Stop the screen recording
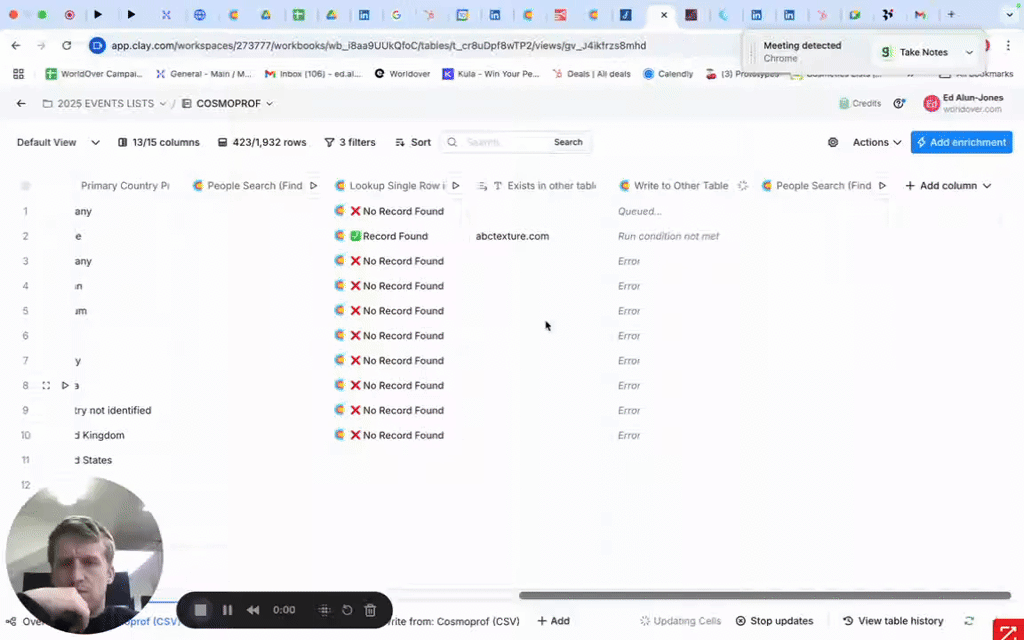1024x640 pixels. 200,610
